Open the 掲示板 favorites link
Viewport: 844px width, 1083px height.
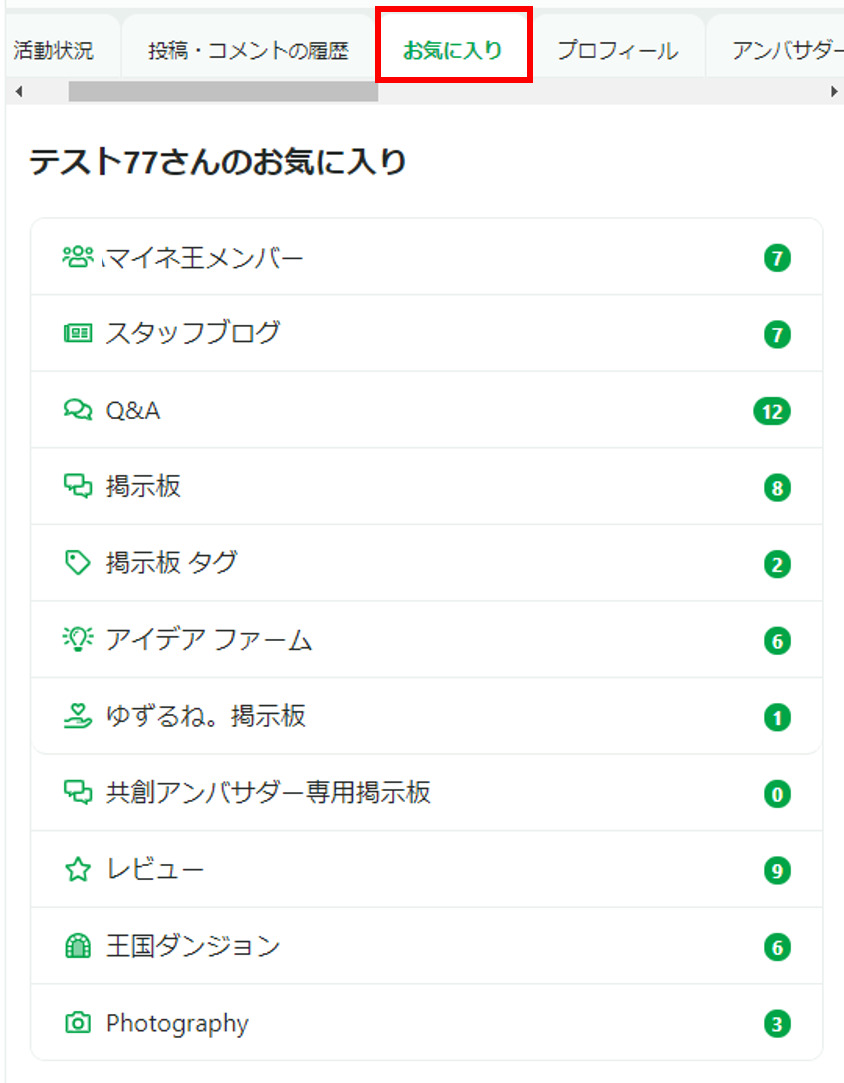tap(143, 487)
